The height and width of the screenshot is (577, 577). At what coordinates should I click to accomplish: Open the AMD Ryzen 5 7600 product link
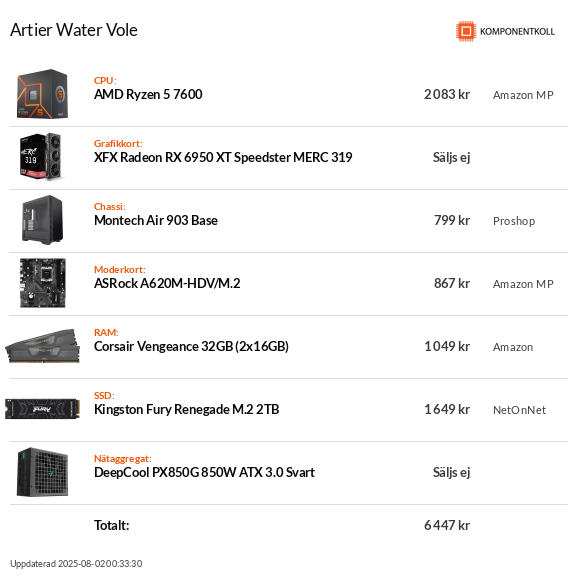(x=148, y=95)
